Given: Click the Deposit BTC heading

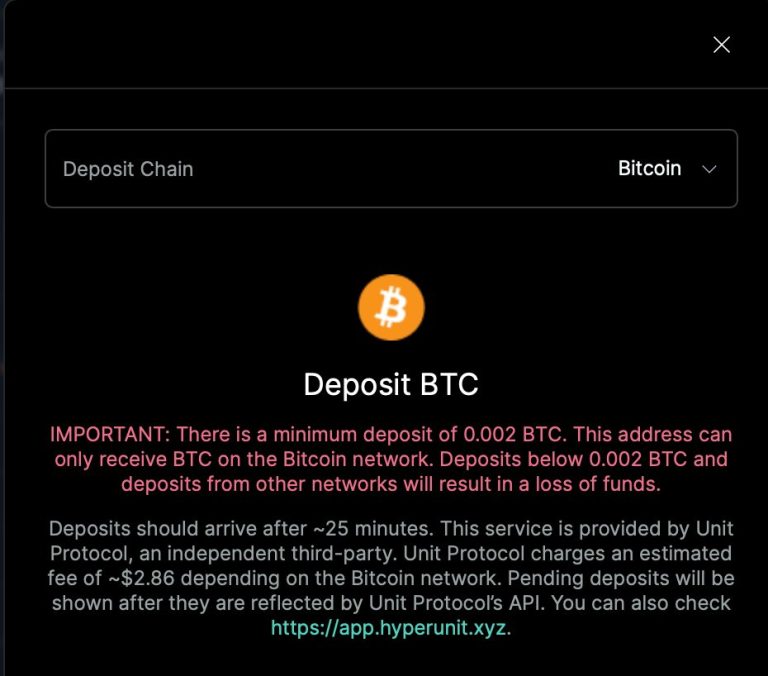Looking at the screenshot, I should pyautogui.click(x=391, y=384).
